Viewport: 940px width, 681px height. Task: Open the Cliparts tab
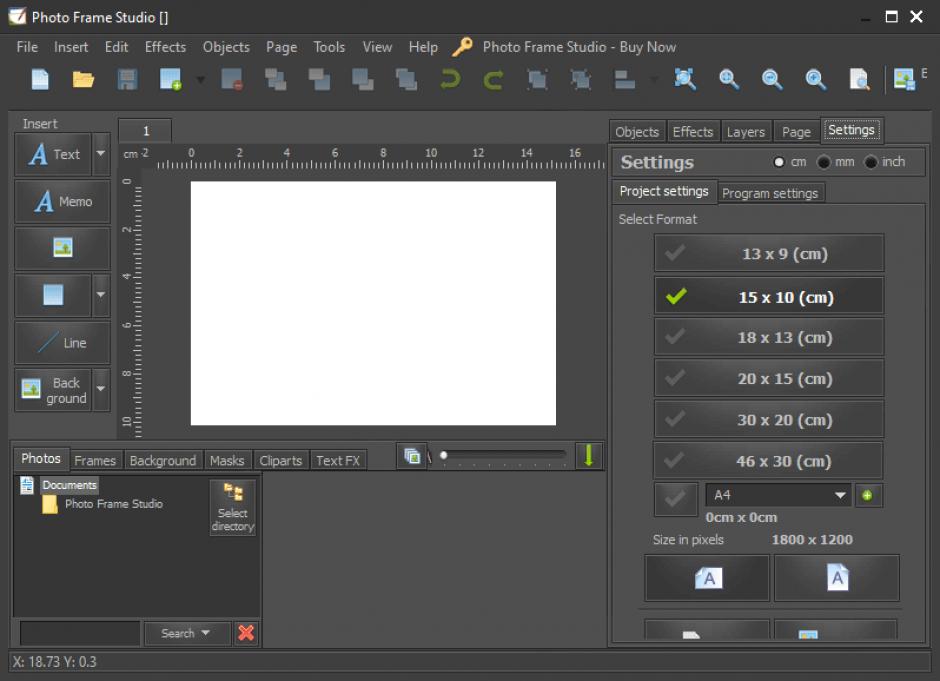pos(281,460)
